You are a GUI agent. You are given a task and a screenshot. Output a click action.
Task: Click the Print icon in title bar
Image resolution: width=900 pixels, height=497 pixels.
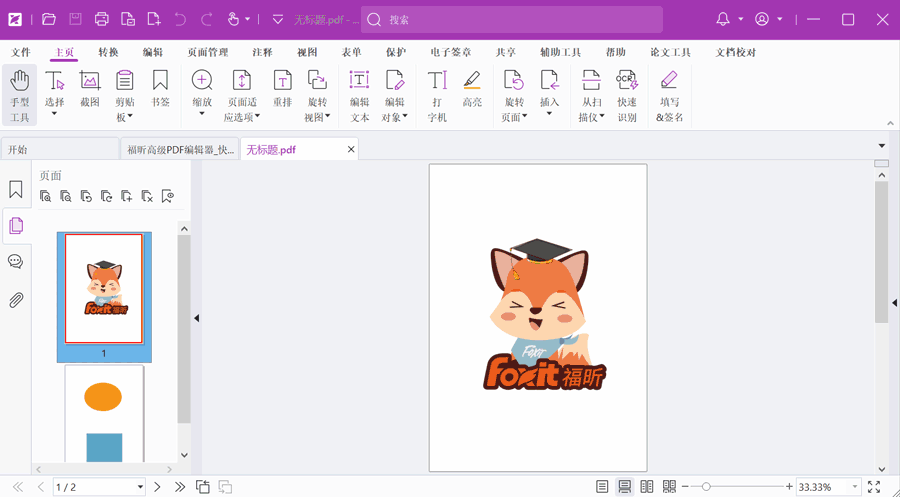point(102,20)
